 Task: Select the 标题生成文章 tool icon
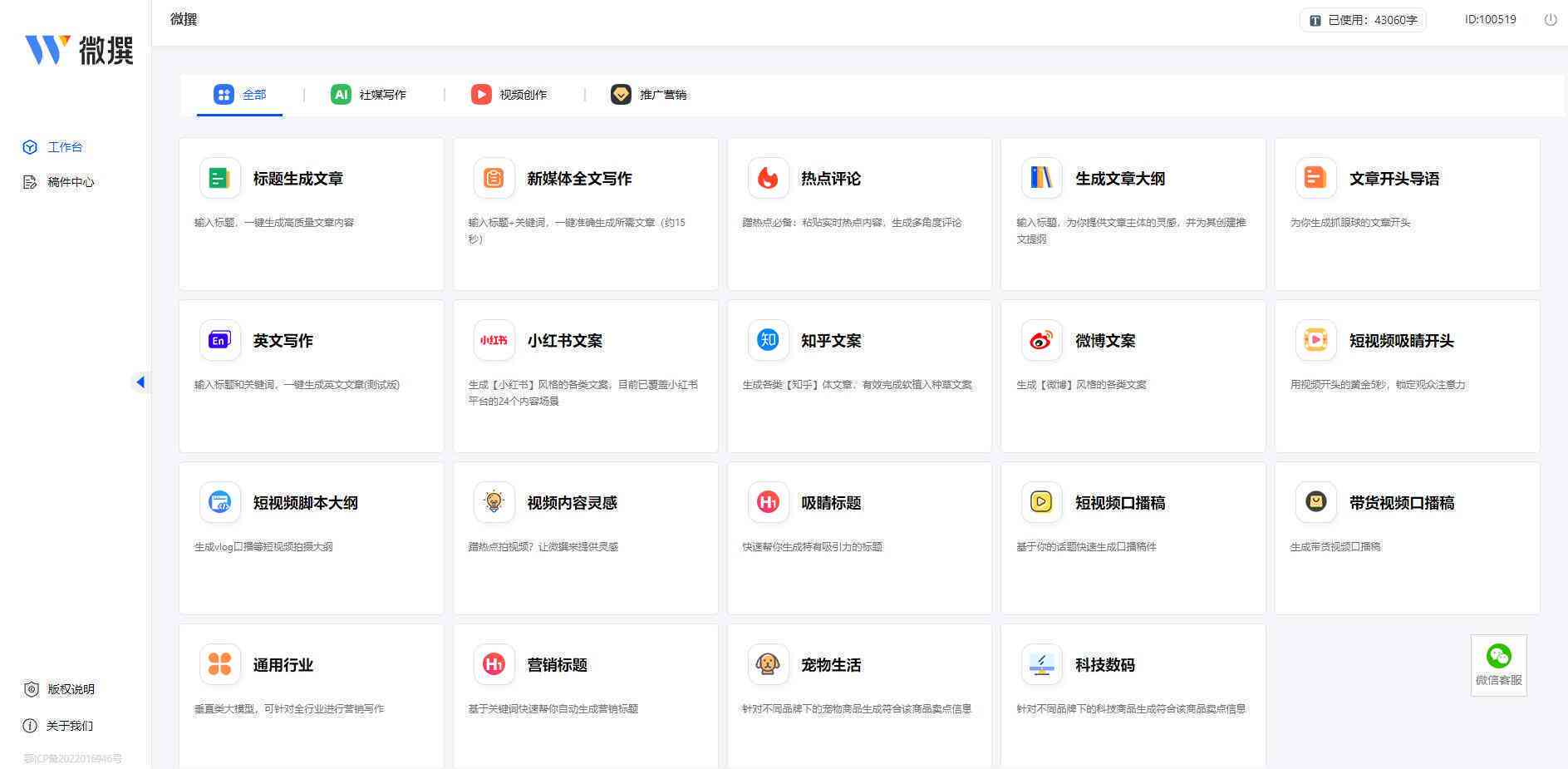pyautogui.click(x=219, y=177)
